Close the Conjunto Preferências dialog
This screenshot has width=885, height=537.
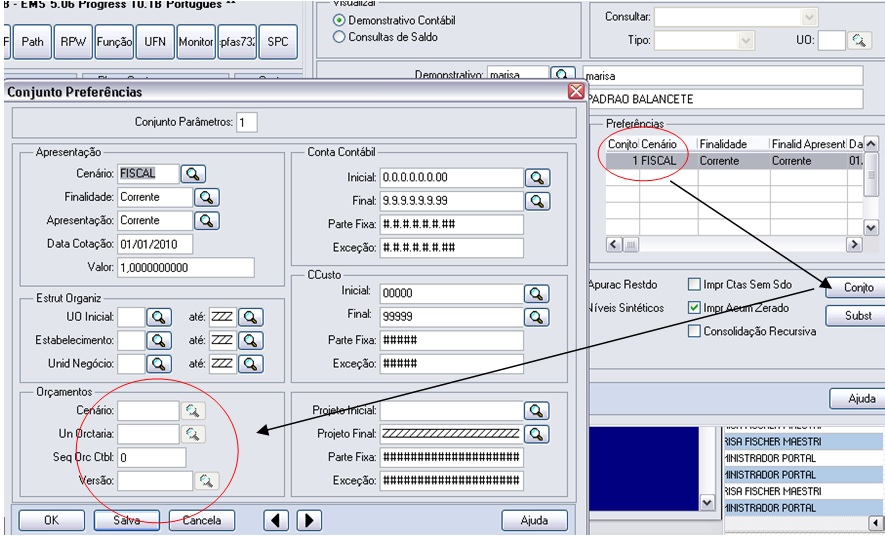(576, 91)
